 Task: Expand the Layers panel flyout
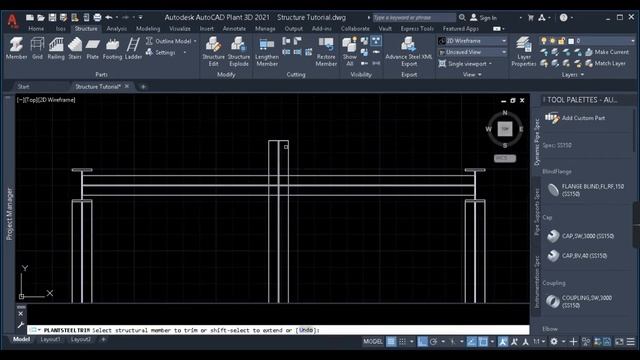pos(573,75)
